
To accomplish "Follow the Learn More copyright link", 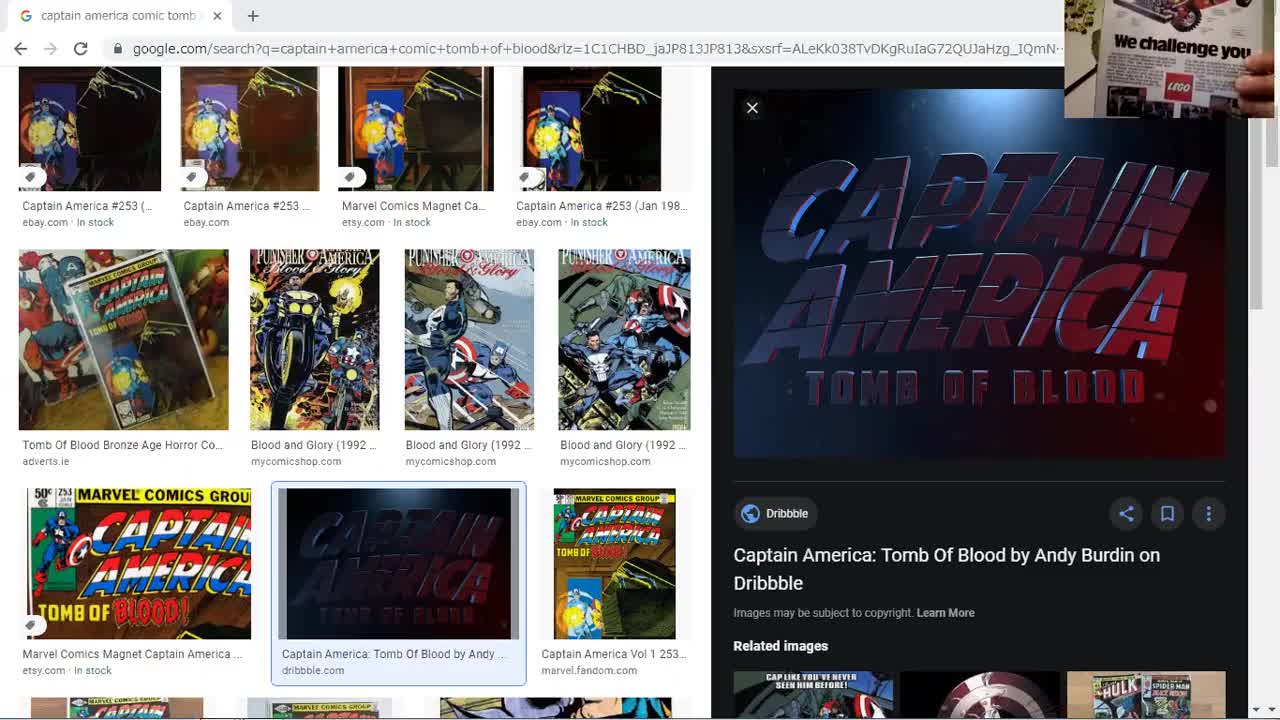I will 945,613.
